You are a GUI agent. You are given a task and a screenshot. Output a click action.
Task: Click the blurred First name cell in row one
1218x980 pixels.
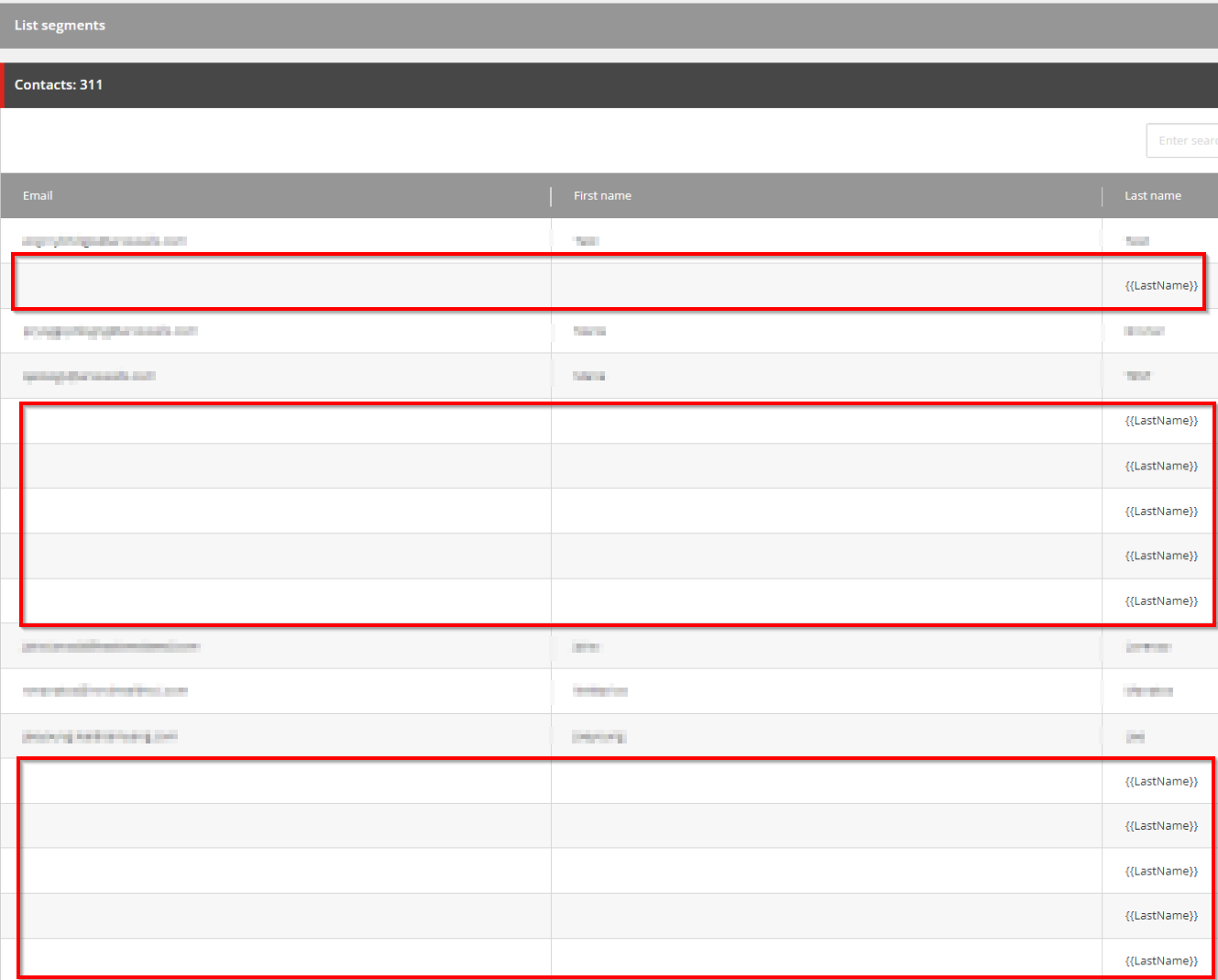point(587,240)
